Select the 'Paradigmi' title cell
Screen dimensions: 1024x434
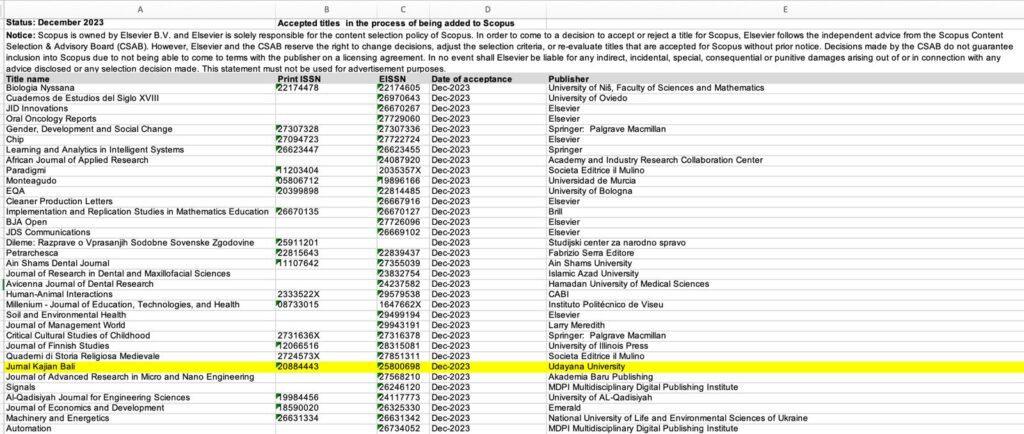[140, 170]
